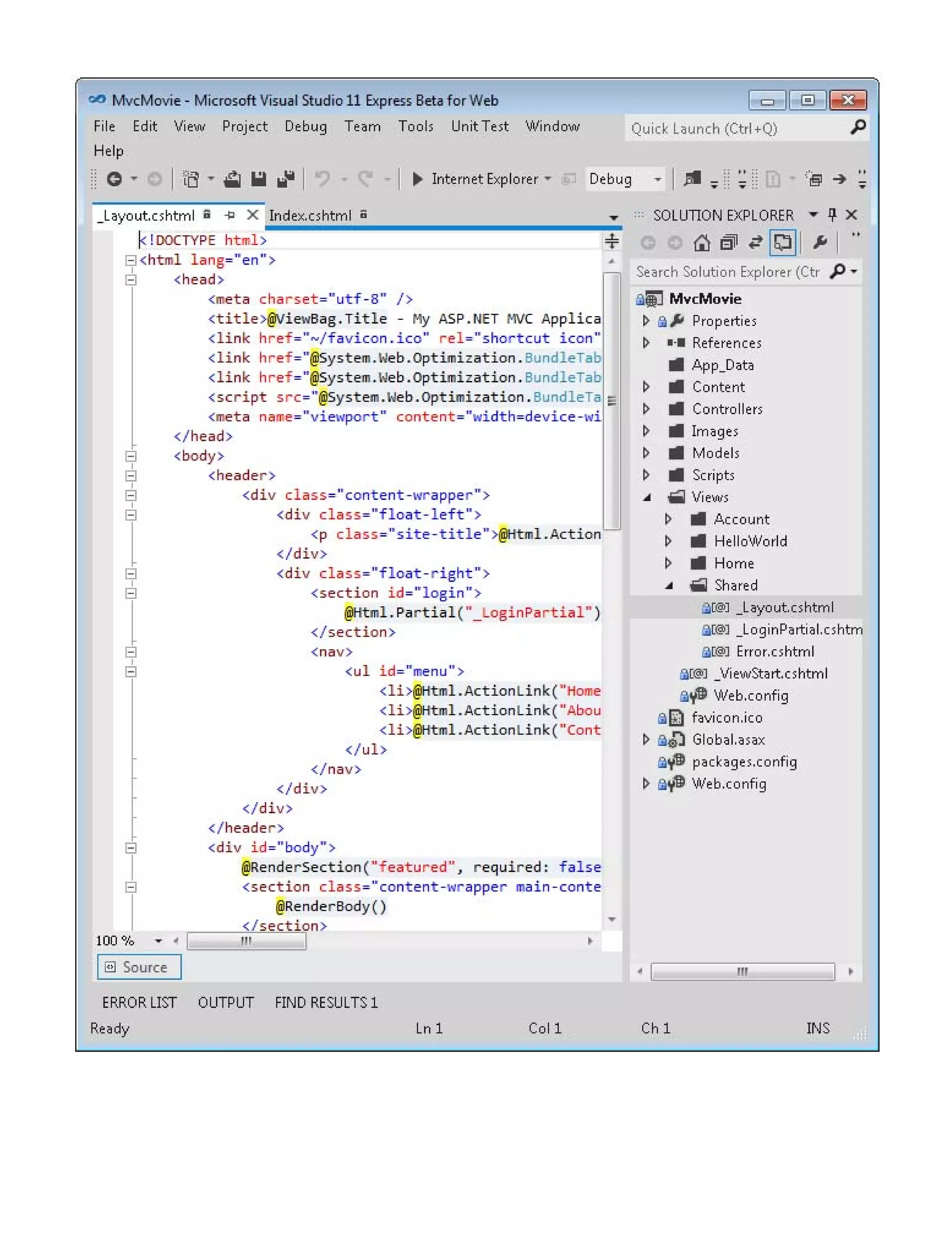Open the Debug configuration dropdown
The width and height of the screenshot is (952, 1246).
click(x=657, y=179)
